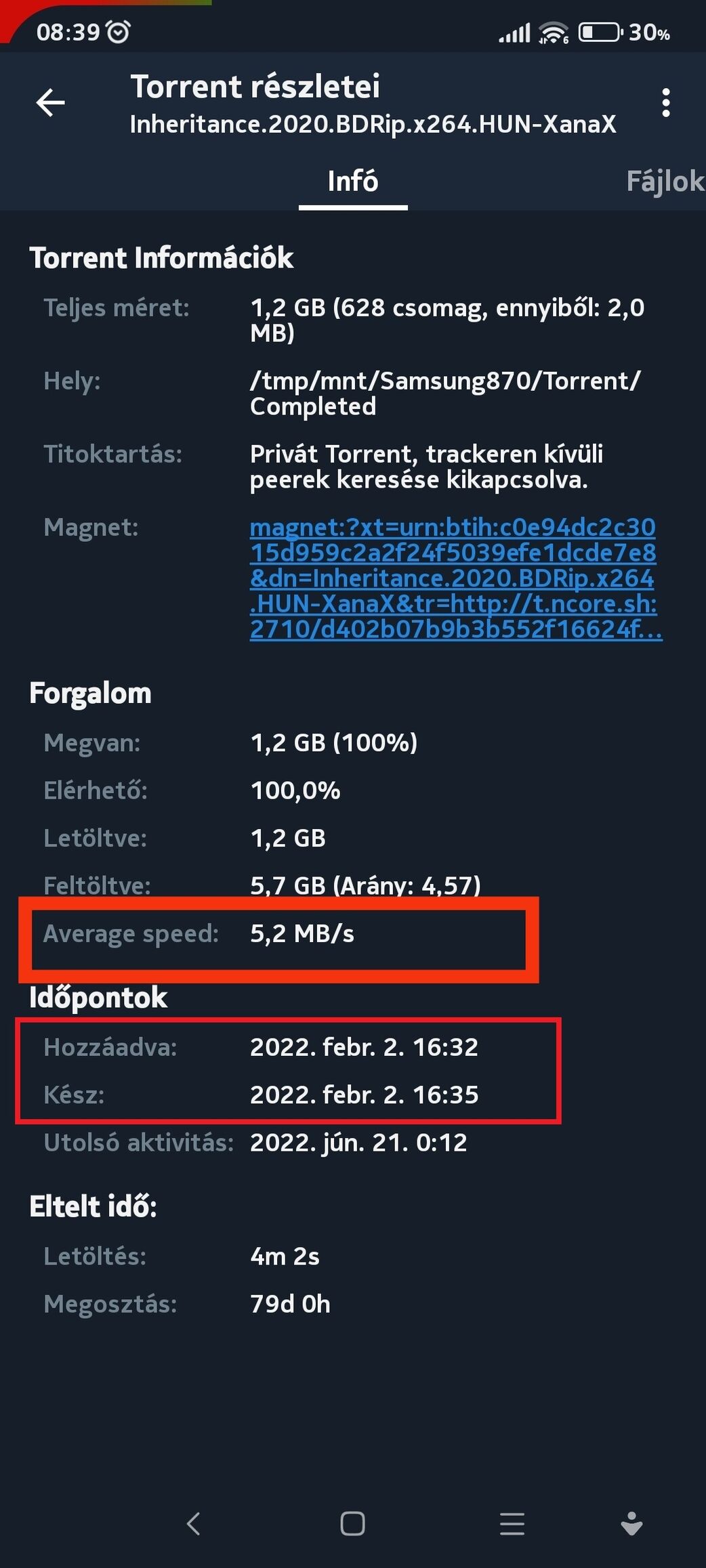Tap the Wi-Fi signal icon
The image size is (706, 1568).
point(554,33)
